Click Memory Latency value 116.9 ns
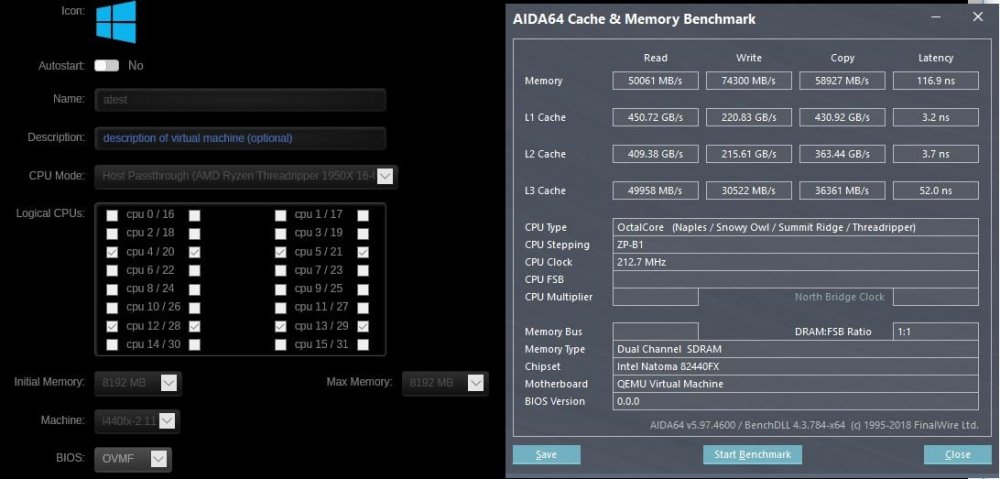This screenshot has height=479, width=1000. (x=936, y=81)
